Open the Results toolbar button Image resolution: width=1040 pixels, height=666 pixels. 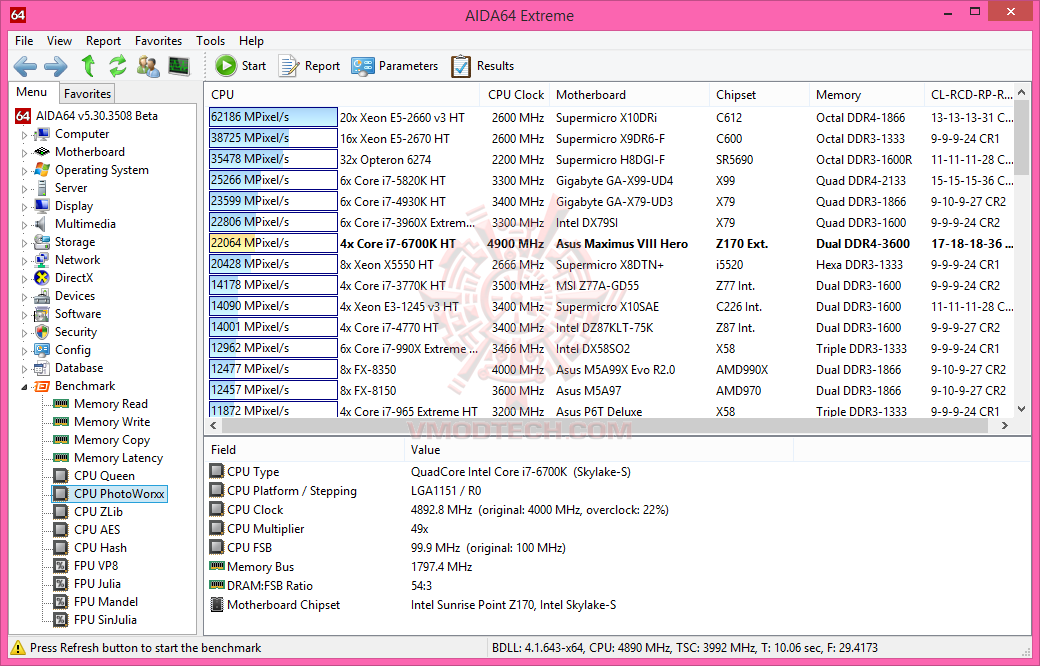[482, 66]
